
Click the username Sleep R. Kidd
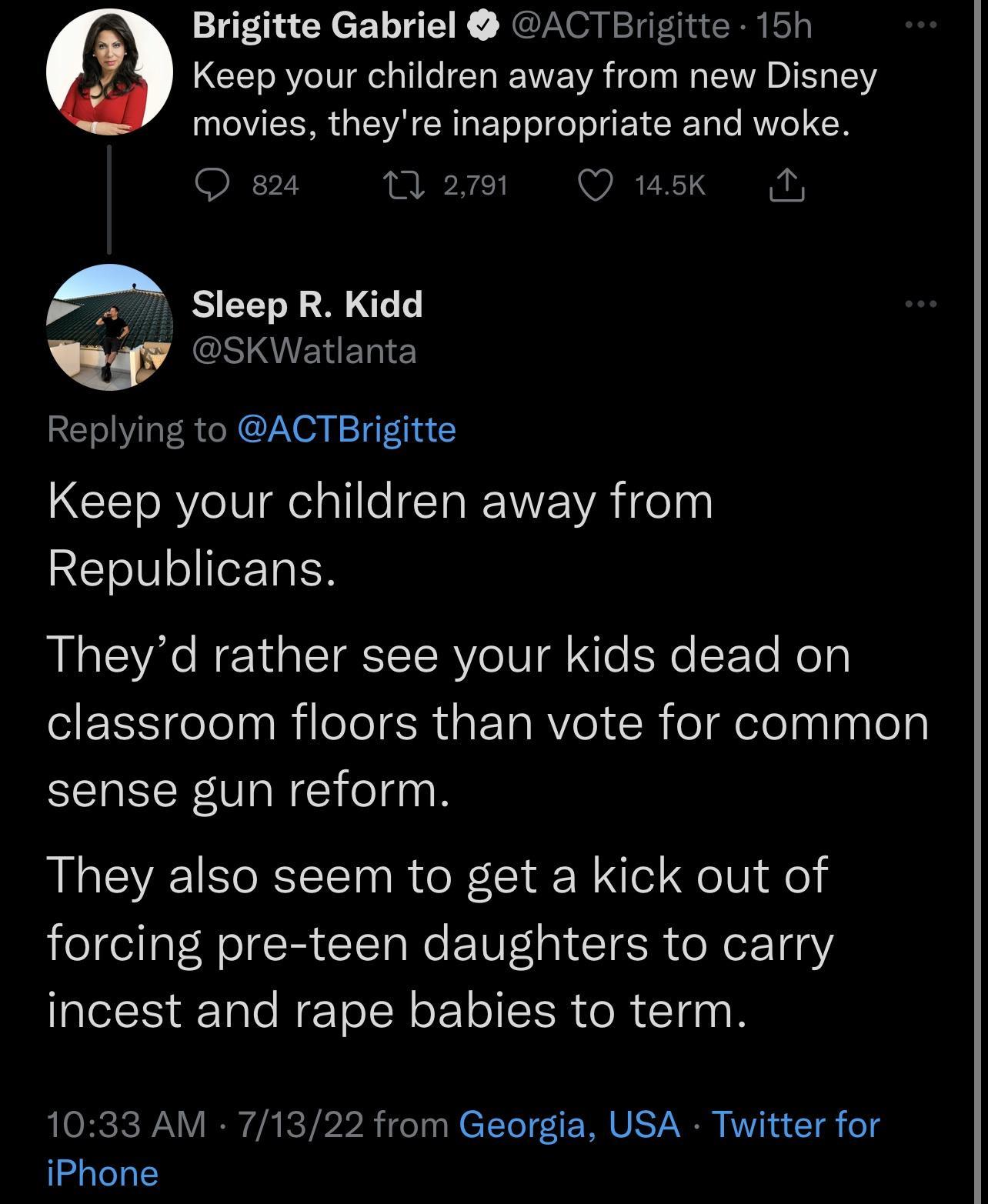pos(307,303)
